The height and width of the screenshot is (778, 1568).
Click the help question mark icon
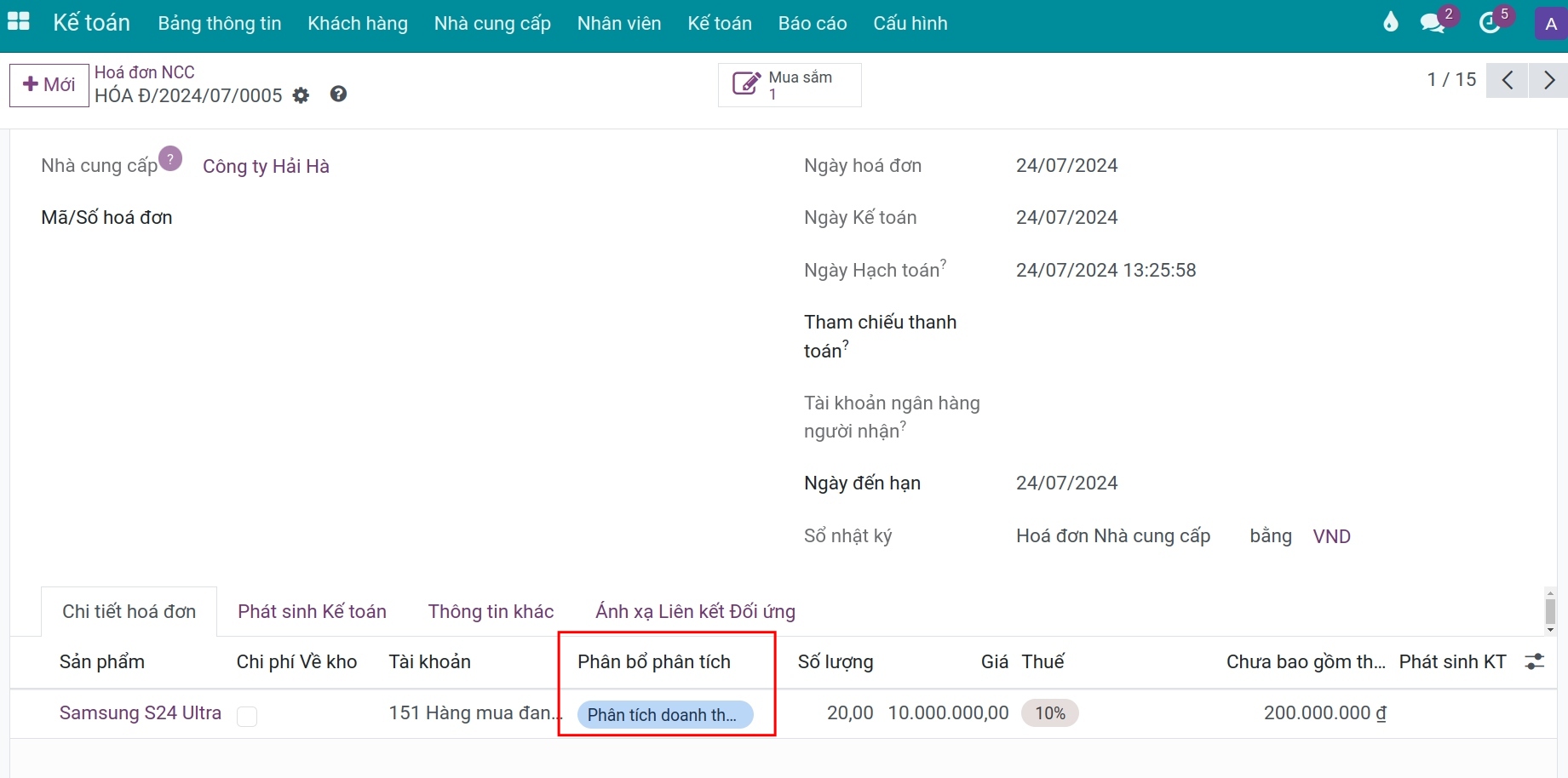[x=337, y=94]
